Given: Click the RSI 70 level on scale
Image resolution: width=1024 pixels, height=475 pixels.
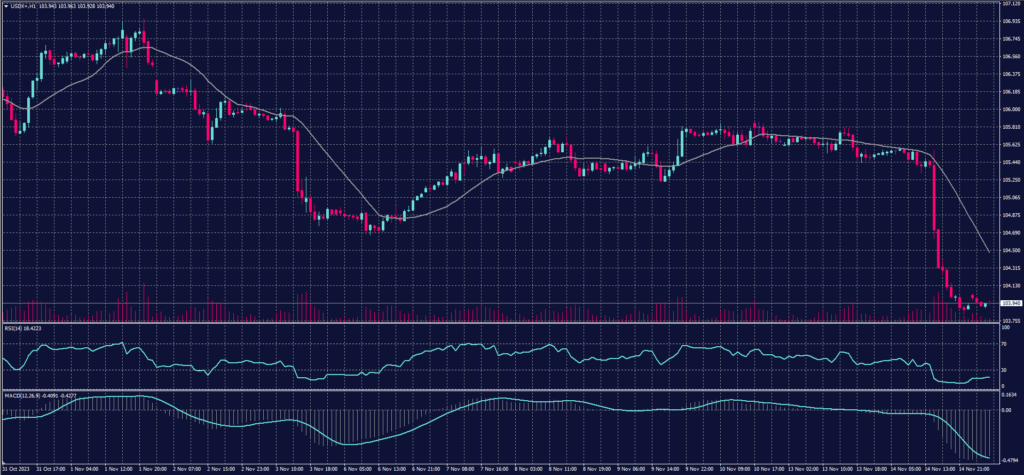Looking at the screenshot, I should 1004,343.
